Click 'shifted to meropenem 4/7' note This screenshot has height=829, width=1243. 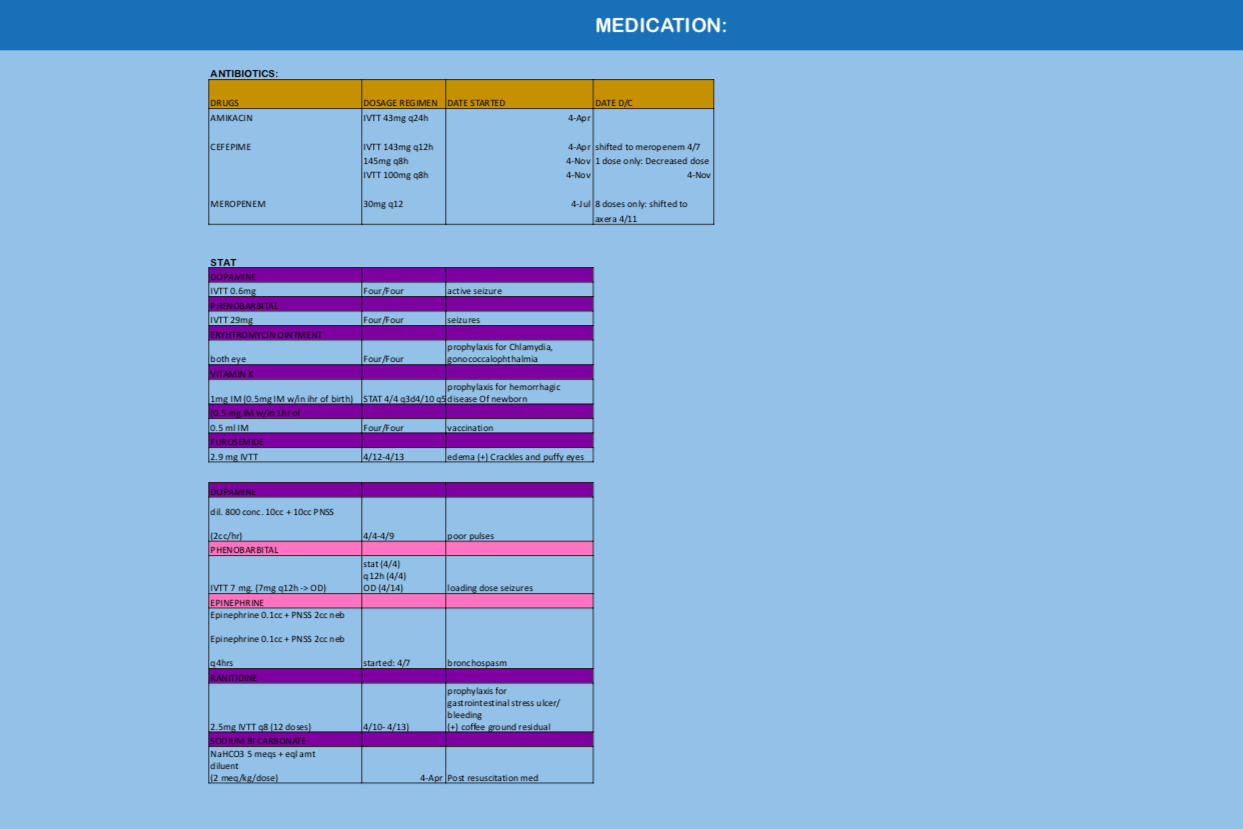[647, 147]
